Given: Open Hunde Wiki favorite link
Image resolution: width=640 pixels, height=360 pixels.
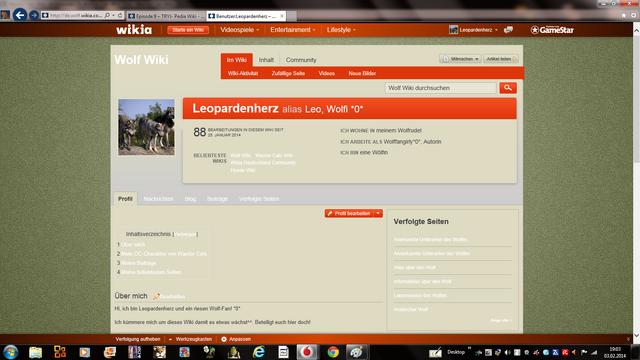Looking at the screenshot, I should pos(243,170).
